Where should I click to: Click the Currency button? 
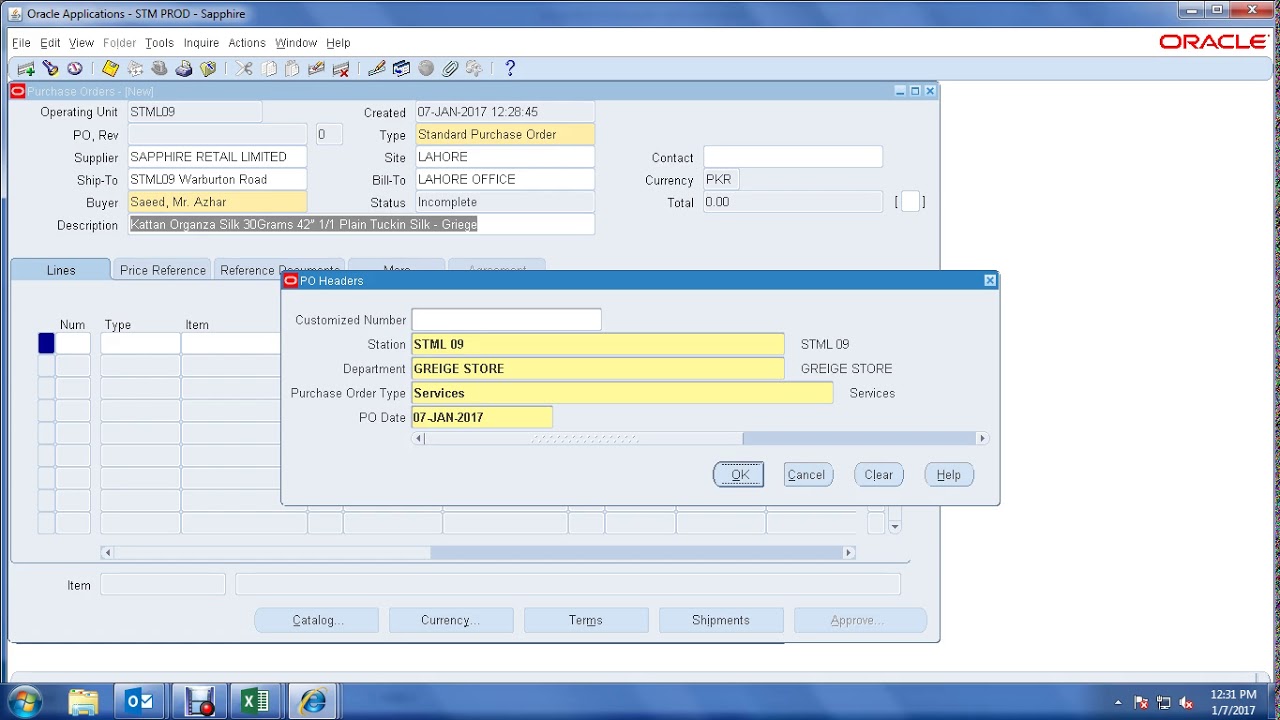click(451, 620)
